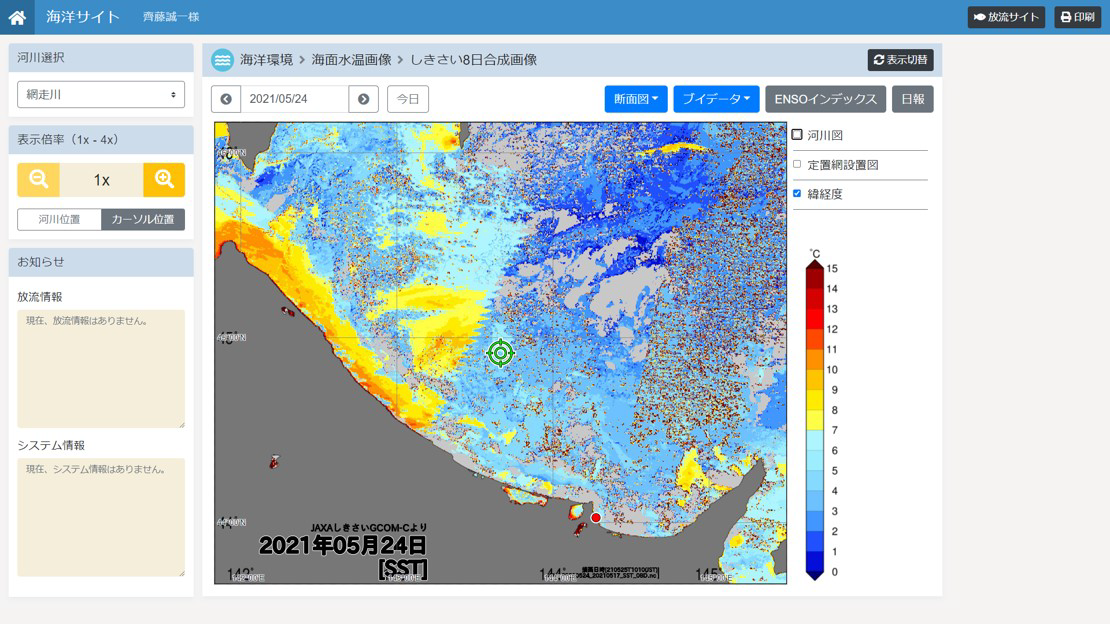Screen dimensions: 1110x624
Task: Uncheck the 緯経度 checkbox
Action: point(797,194)
